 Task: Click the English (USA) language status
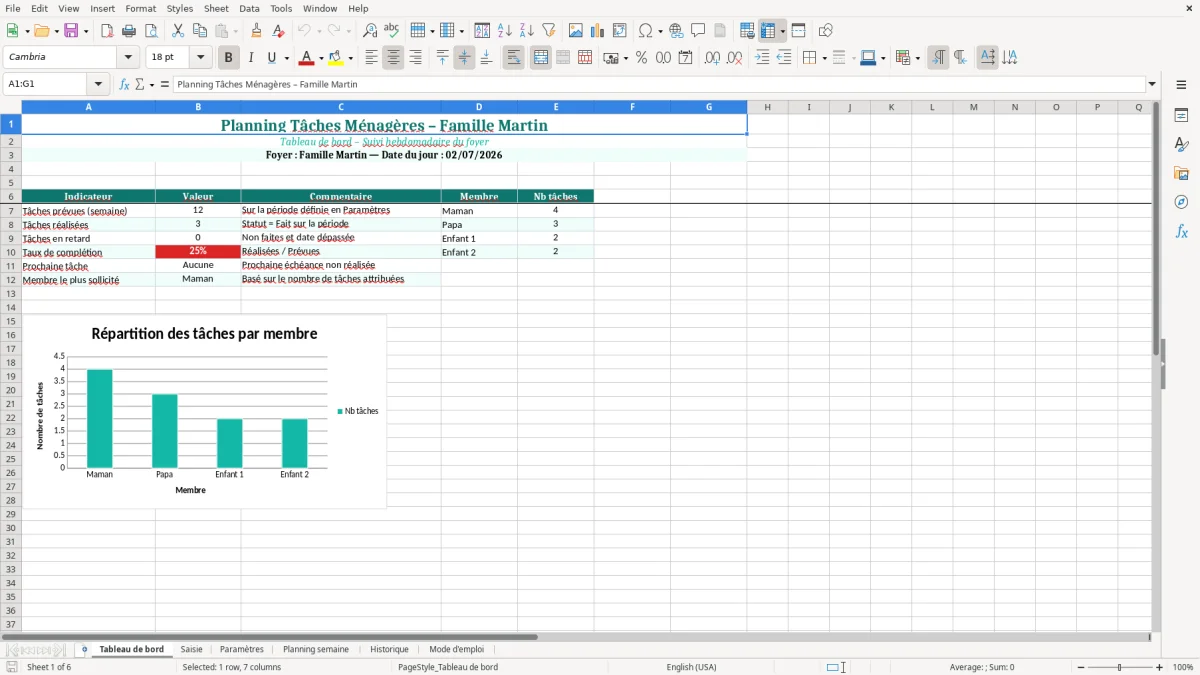(692, 667)
